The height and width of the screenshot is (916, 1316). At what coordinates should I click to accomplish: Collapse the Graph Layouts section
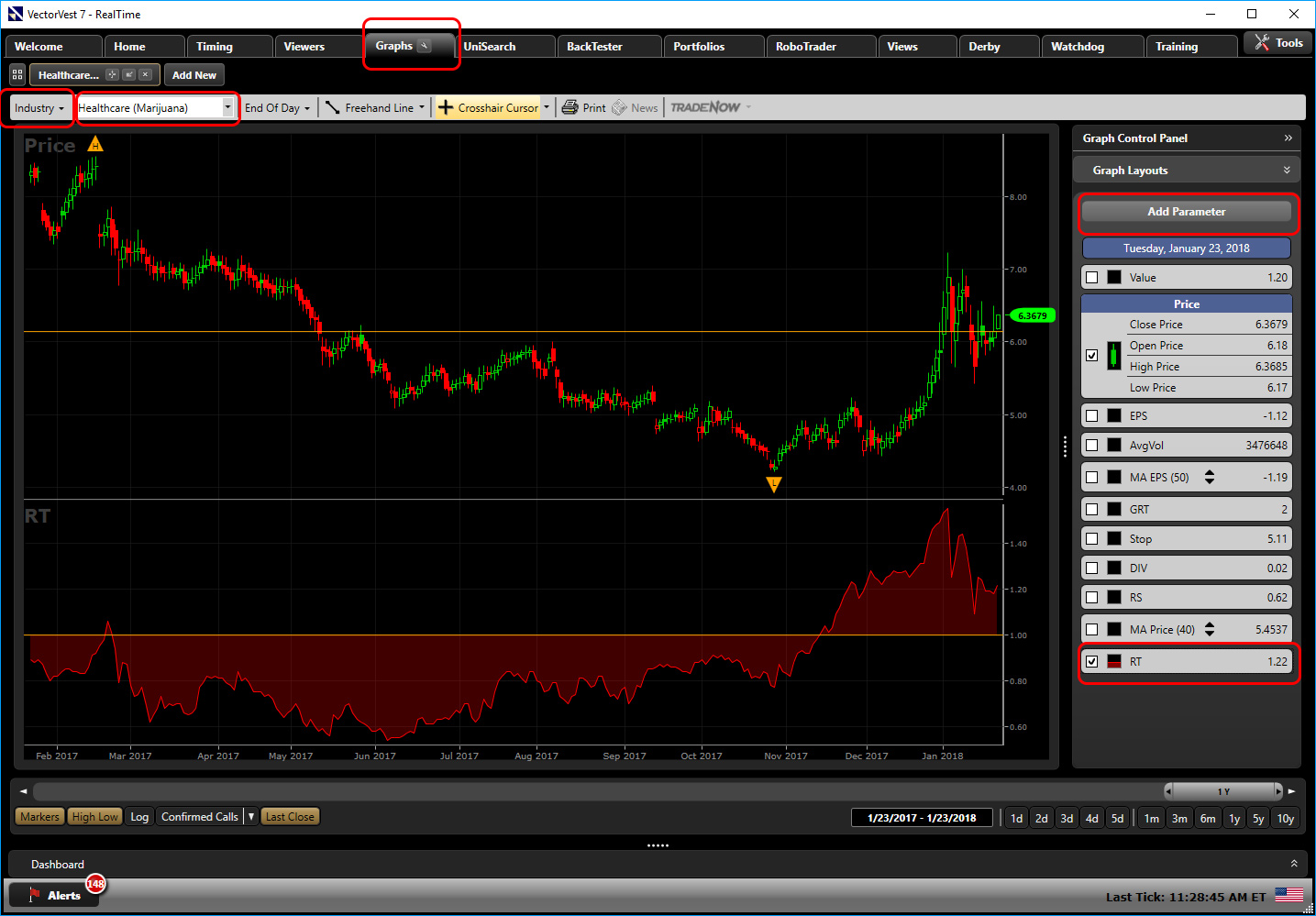(1287, 171)
